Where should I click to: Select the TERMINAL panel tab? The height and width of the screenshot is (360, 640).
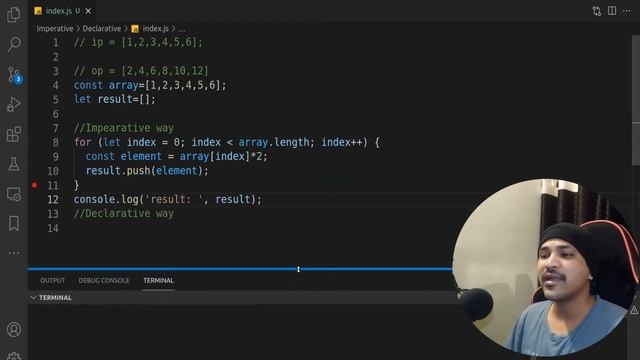158,280
